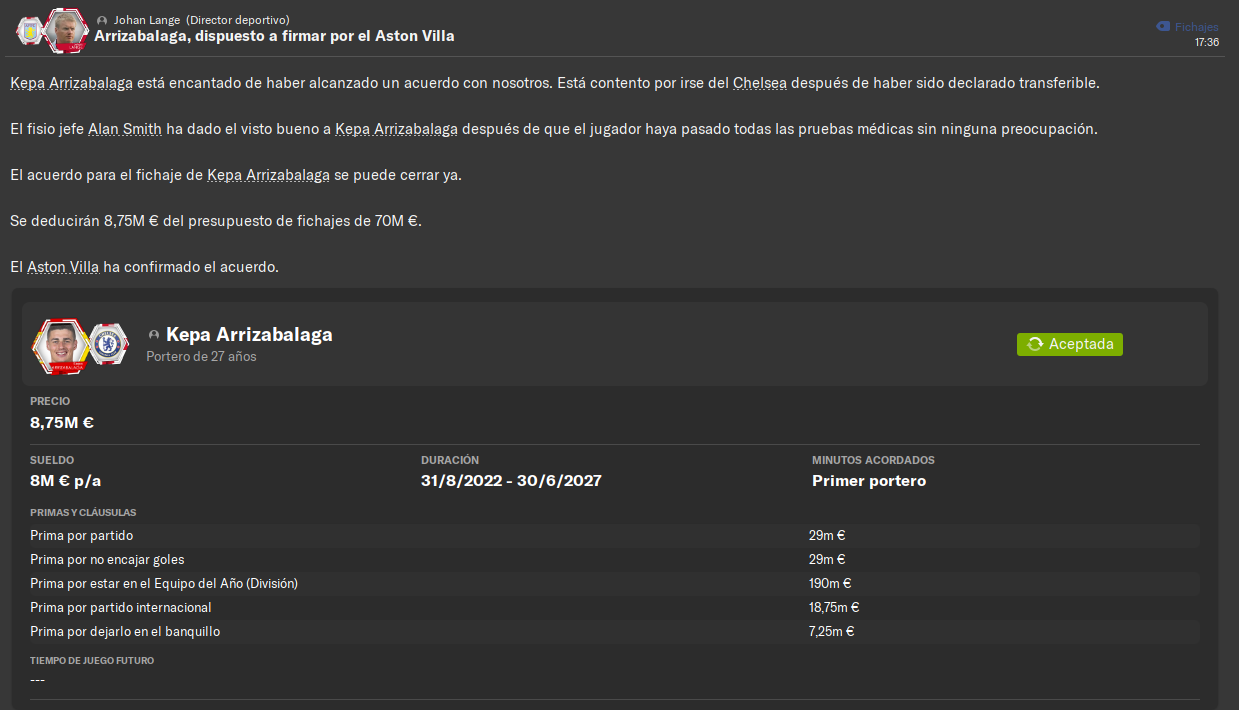Select the Prima por partido row
The image size is (1239, 710).
click(x=614, y=536)
